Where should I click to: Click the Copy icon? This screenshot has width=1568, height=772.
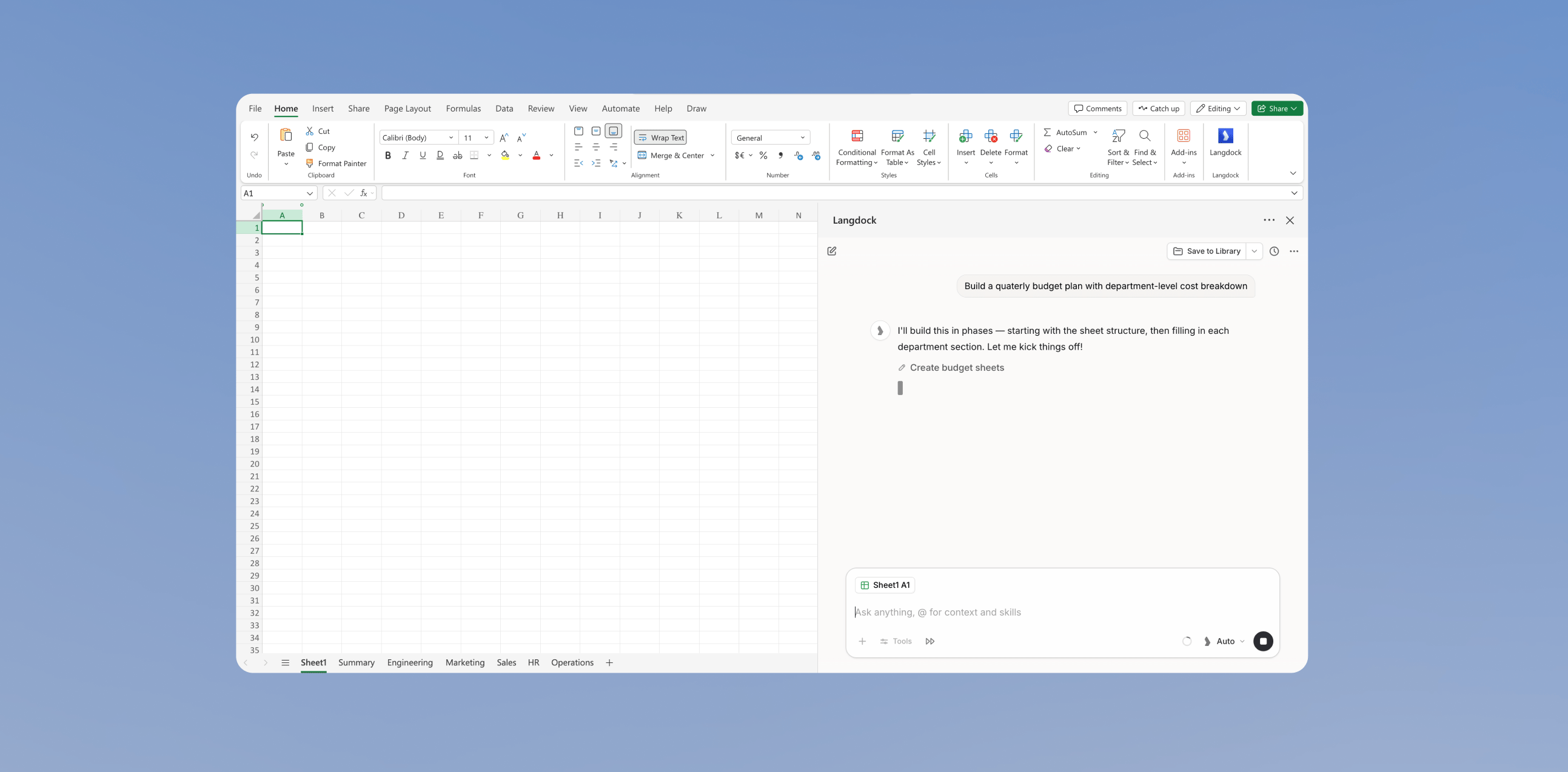click(310, 147)
